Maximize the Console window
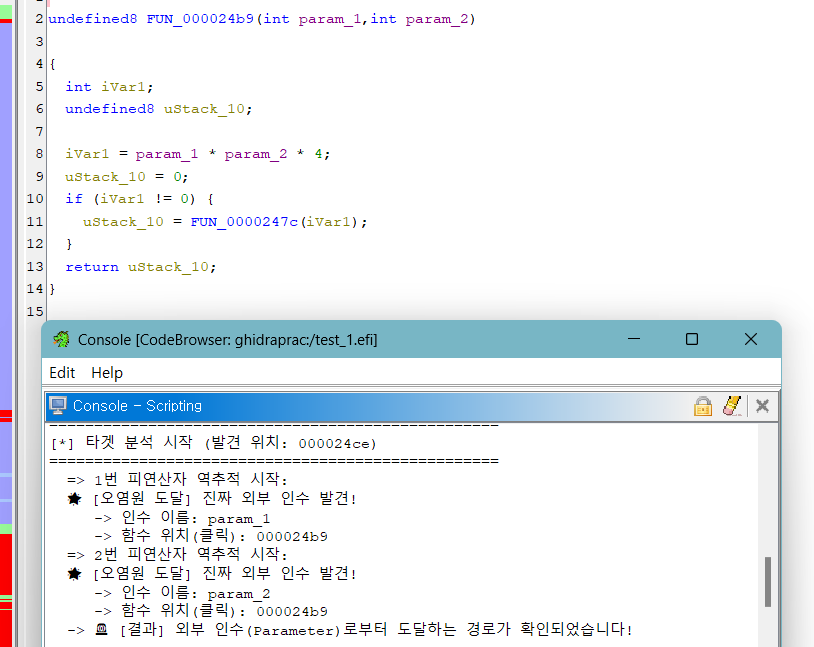 [691, 340]
